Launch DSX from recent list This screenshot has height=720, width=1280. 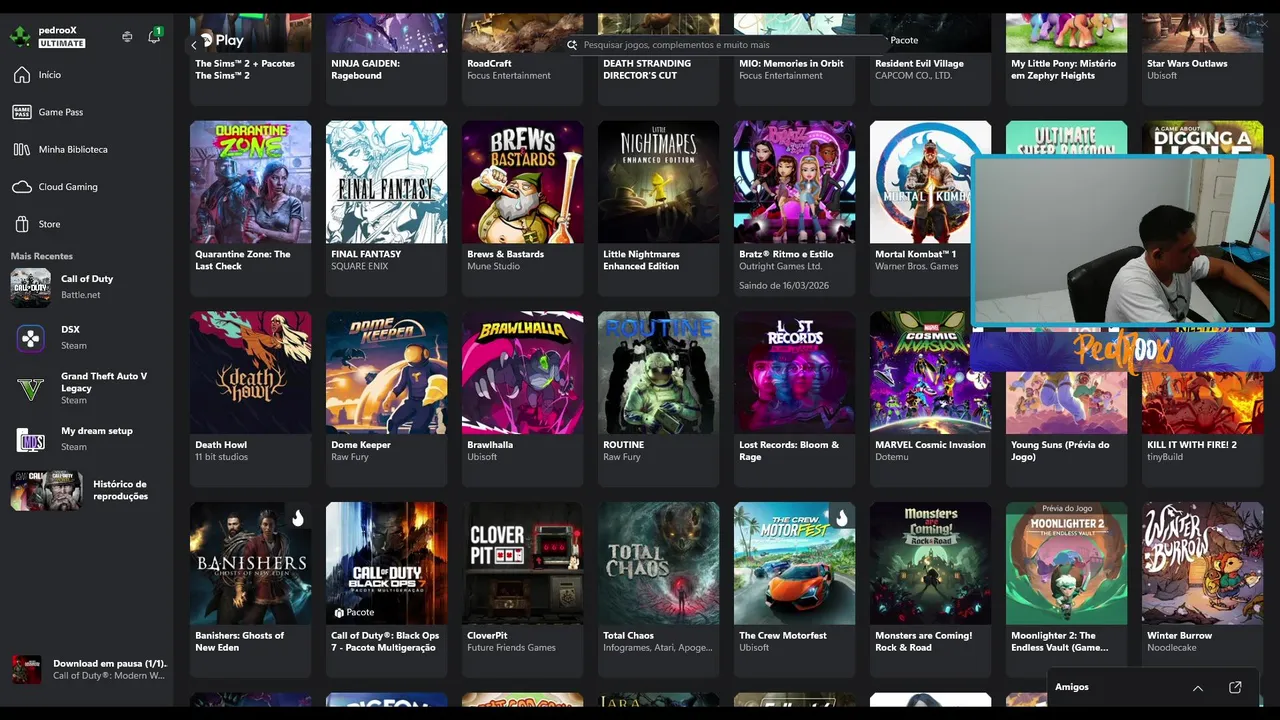pyautogui.click(x=30, y=338)
